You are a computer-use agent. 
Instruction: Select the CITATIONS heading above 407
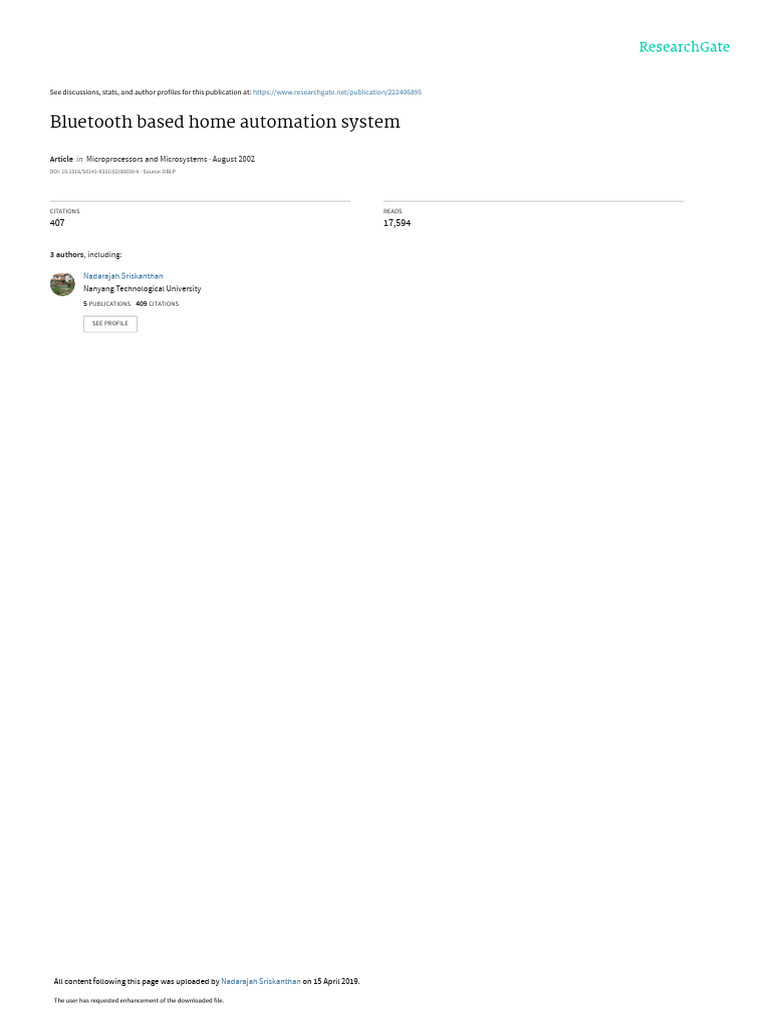pyautogui.click(x=65, y=211)
